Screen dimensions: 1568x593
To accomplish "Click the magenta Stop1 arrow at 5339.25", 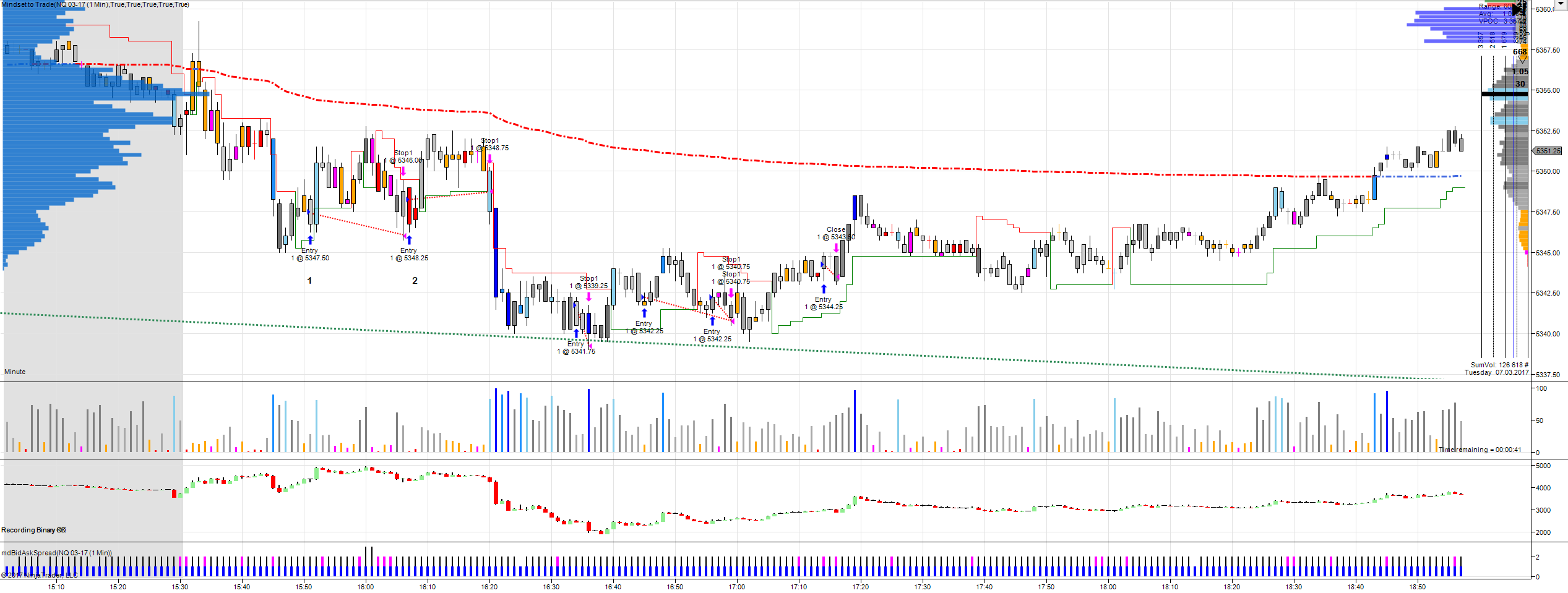I will tap(588, 297).
